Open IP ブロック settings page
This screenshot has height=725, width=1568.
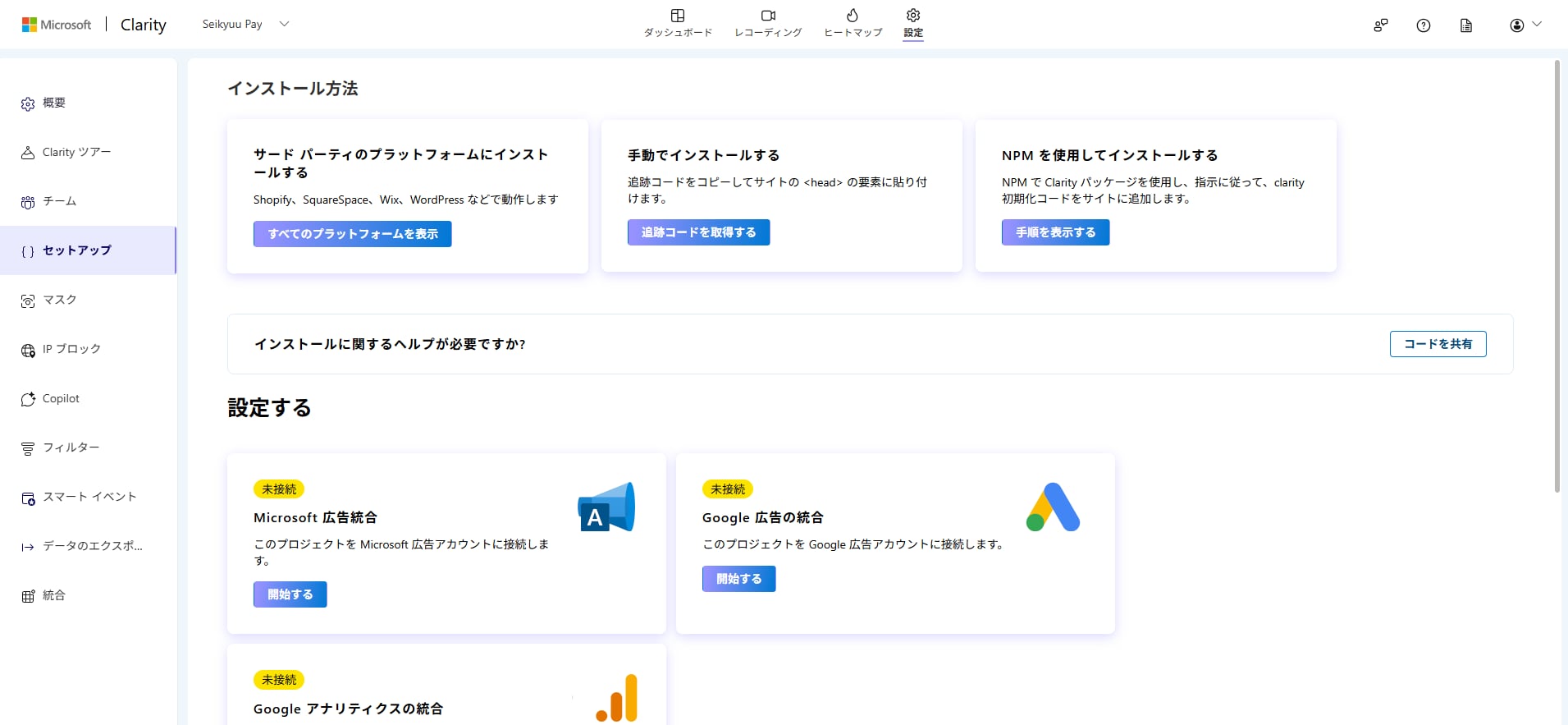pyautogui.click(x=71, y=350)
